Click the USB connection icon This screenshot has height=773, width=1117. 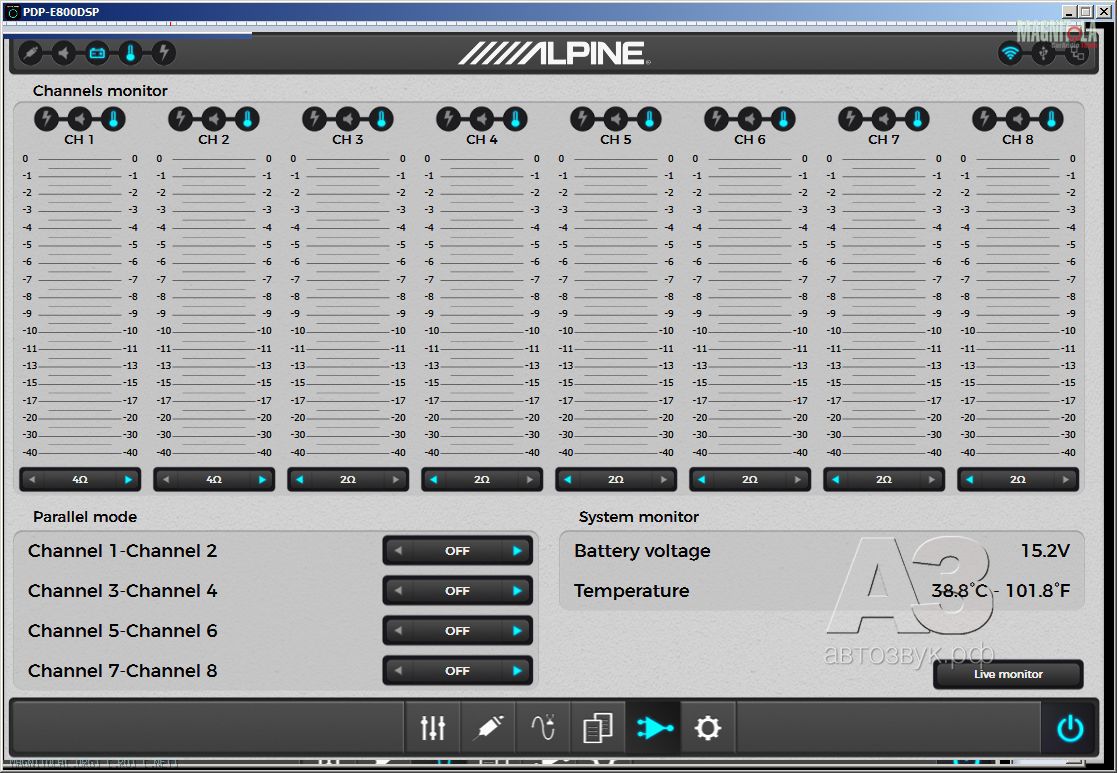click(1043, 53)
